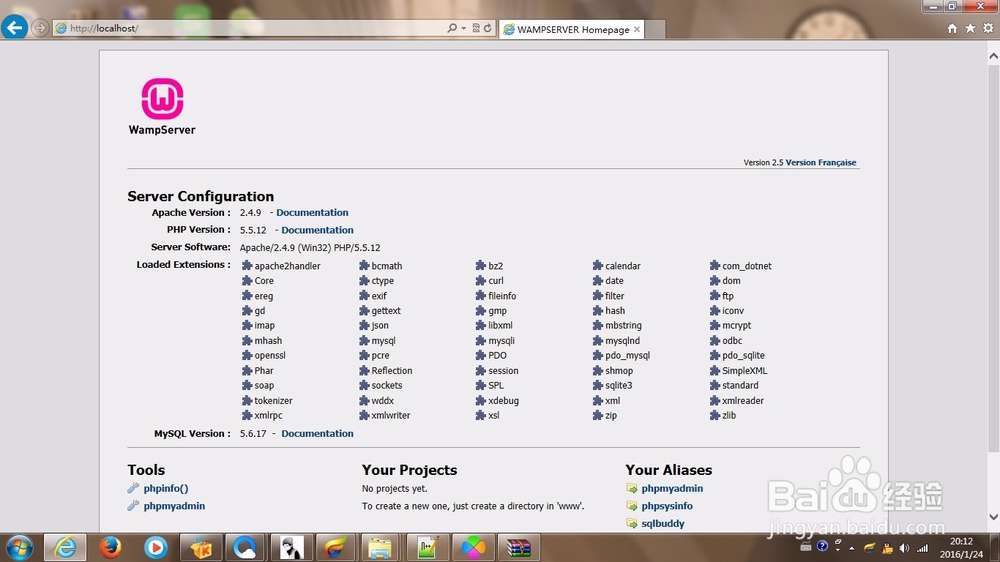This screenshot has width=1000, height=562.
Task: Click the browser Home icon
Action: pos(952,28)
